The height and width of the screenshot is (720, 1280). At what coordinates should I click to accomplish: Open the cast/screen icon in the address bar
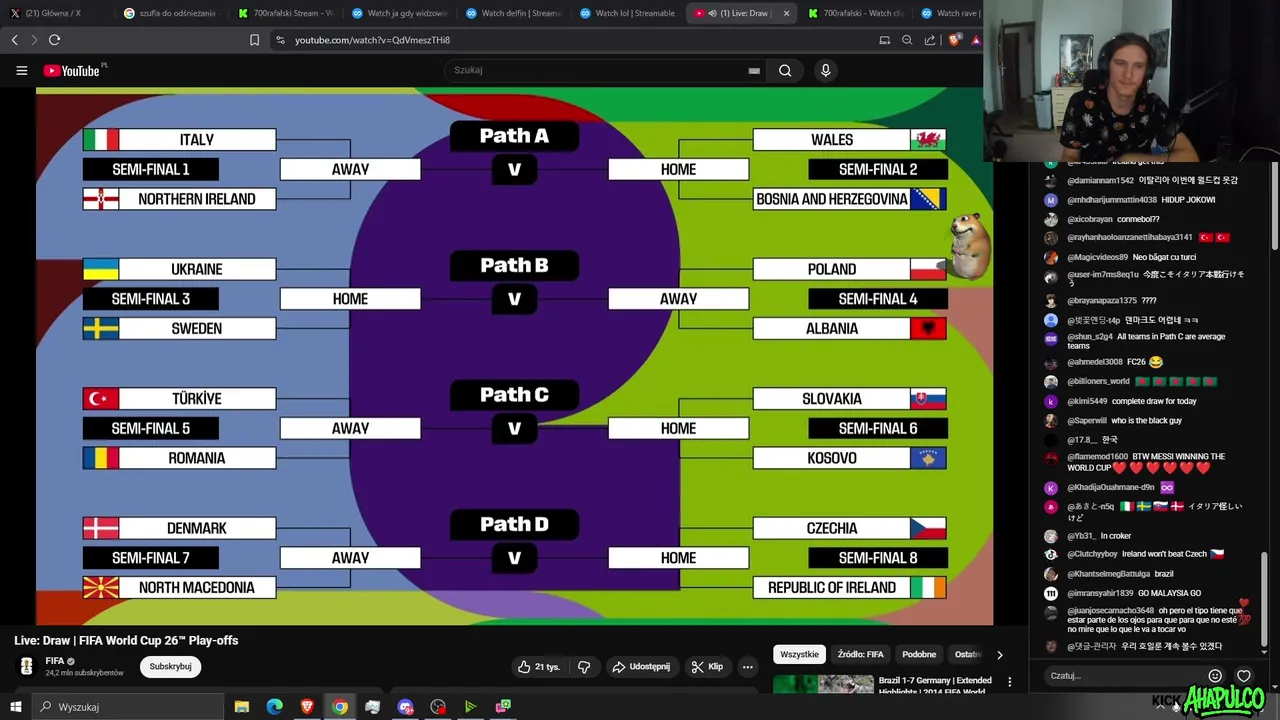884,40
